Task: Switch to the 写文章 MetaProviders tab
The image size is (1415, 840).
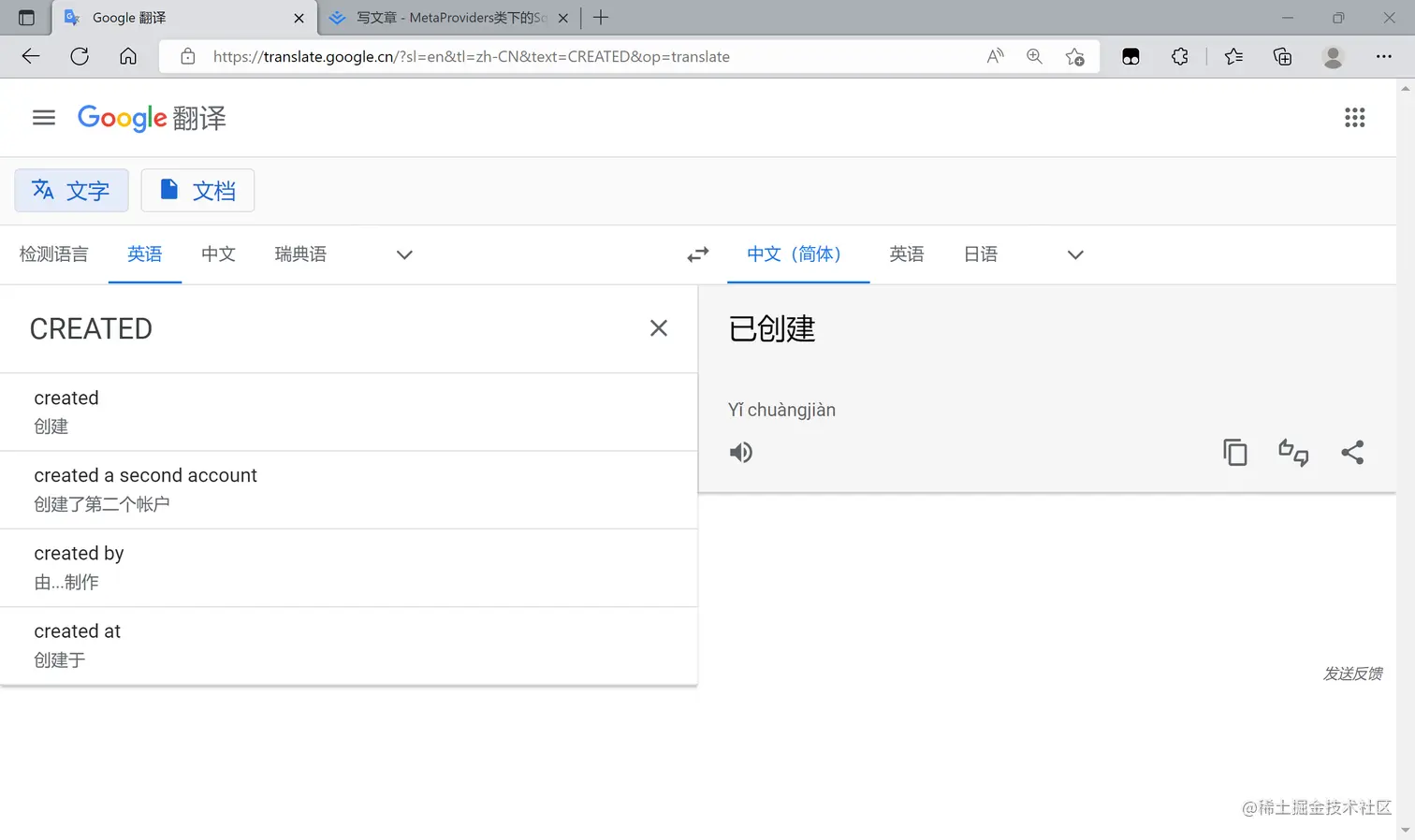Action: (449, 18)
